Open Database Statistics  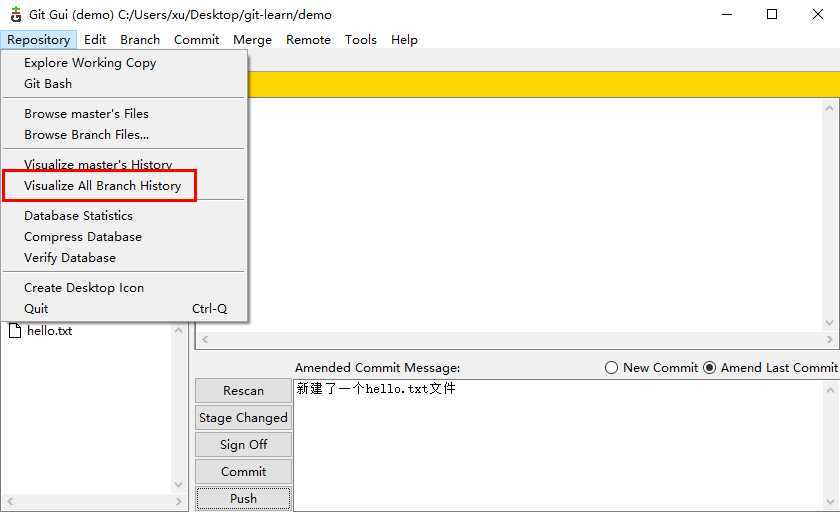124,215
